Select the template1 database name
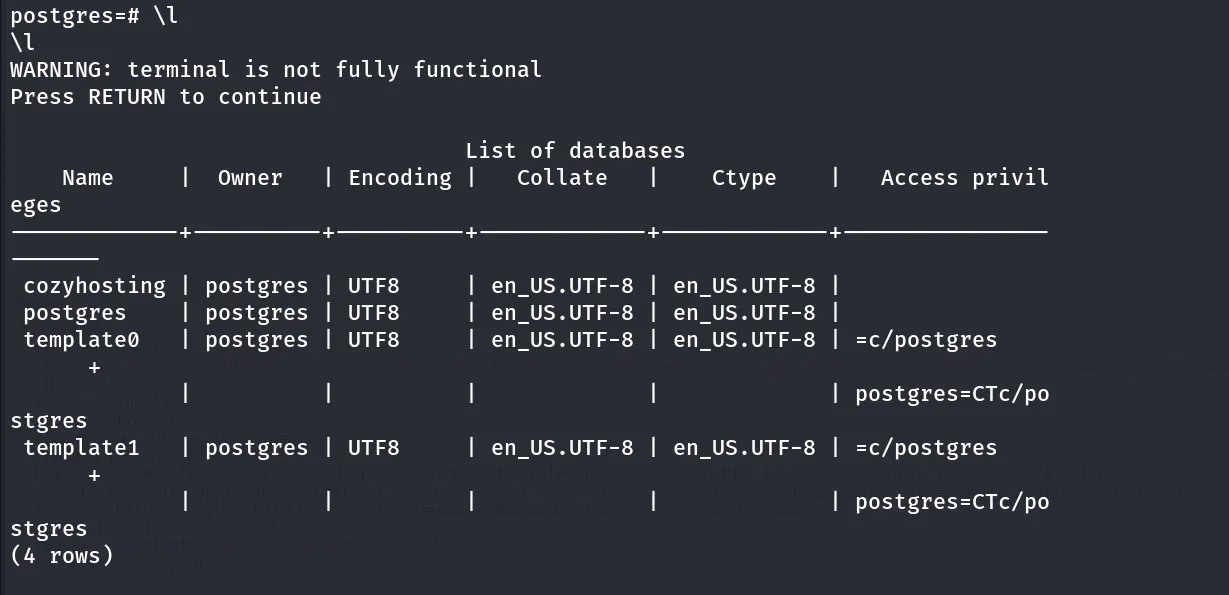 coord(82,448)
